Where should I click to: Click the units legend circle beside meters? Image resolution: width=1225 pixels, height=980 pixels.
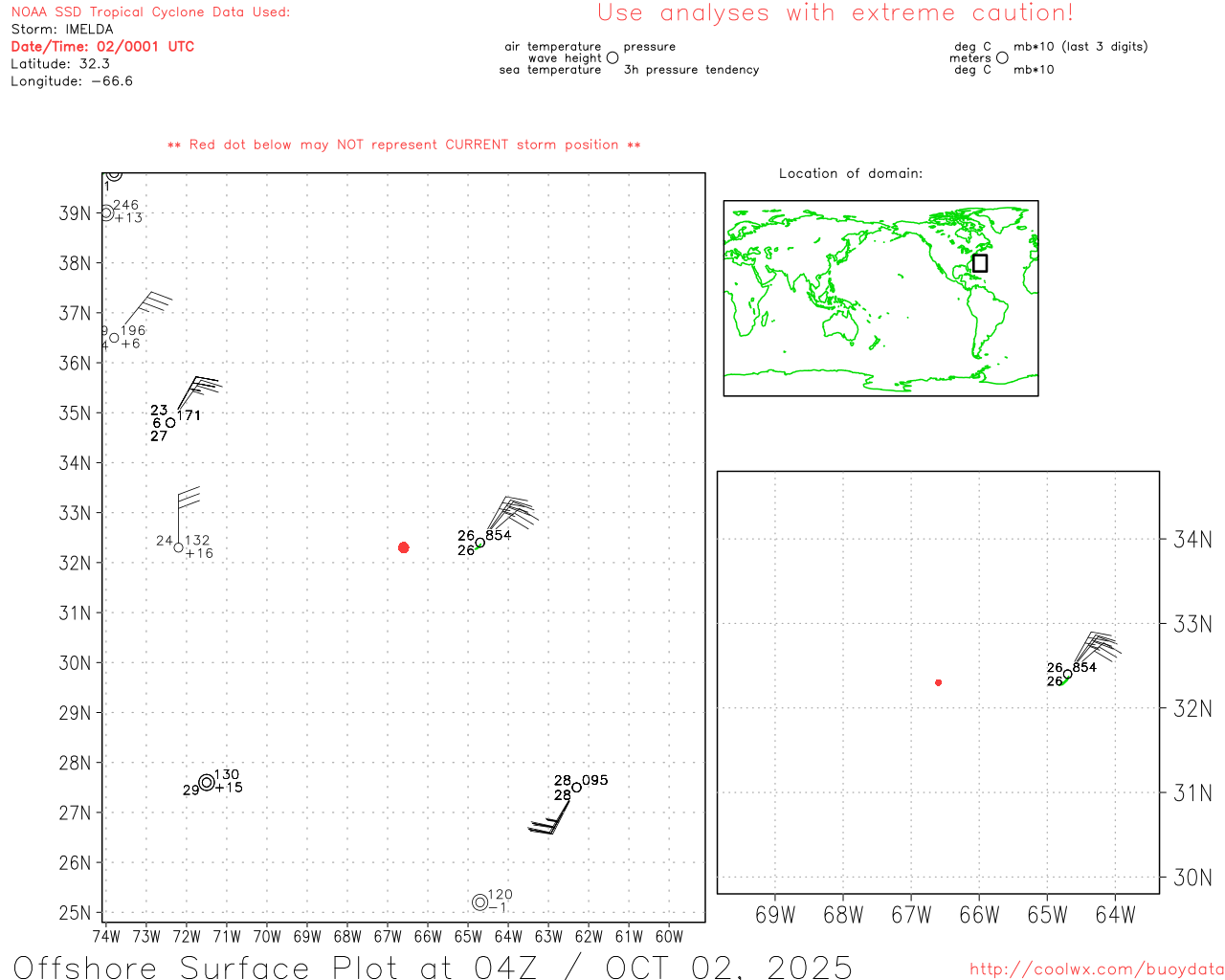1002,58
